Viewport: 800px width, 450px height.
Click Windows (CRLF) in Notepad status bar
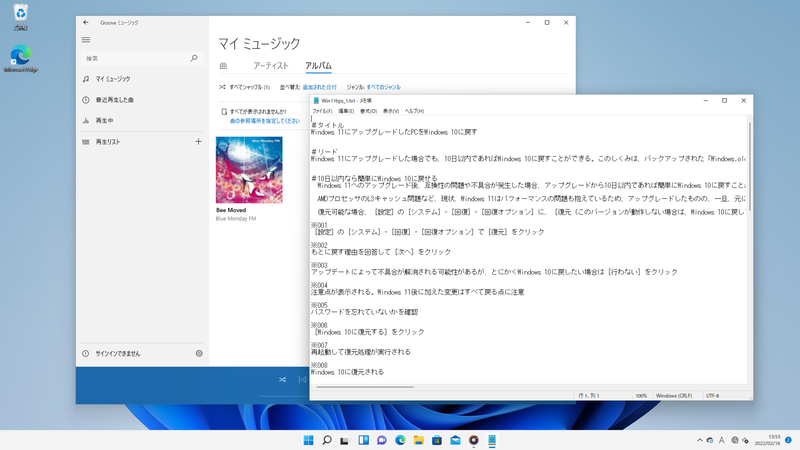(673, 395)
